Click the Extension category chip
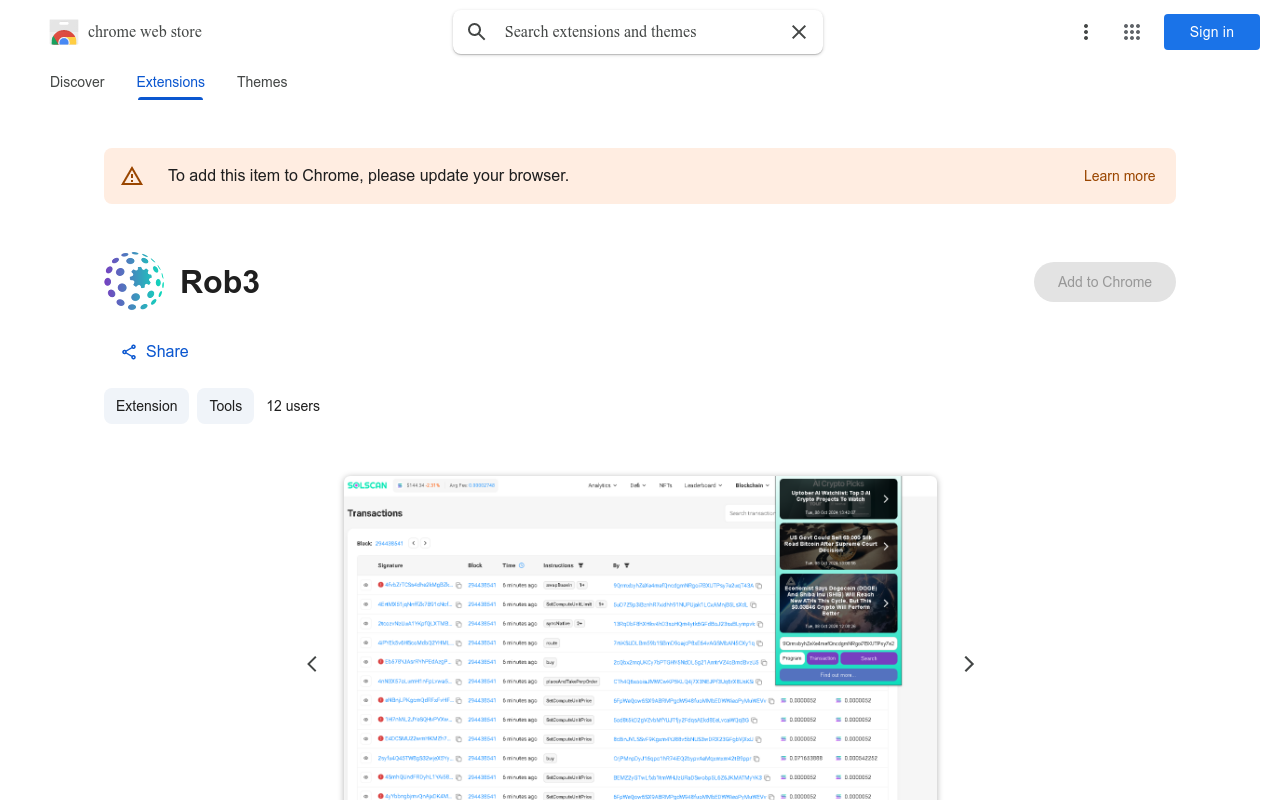The image size is (1280, 800). (x=146, y=406)
